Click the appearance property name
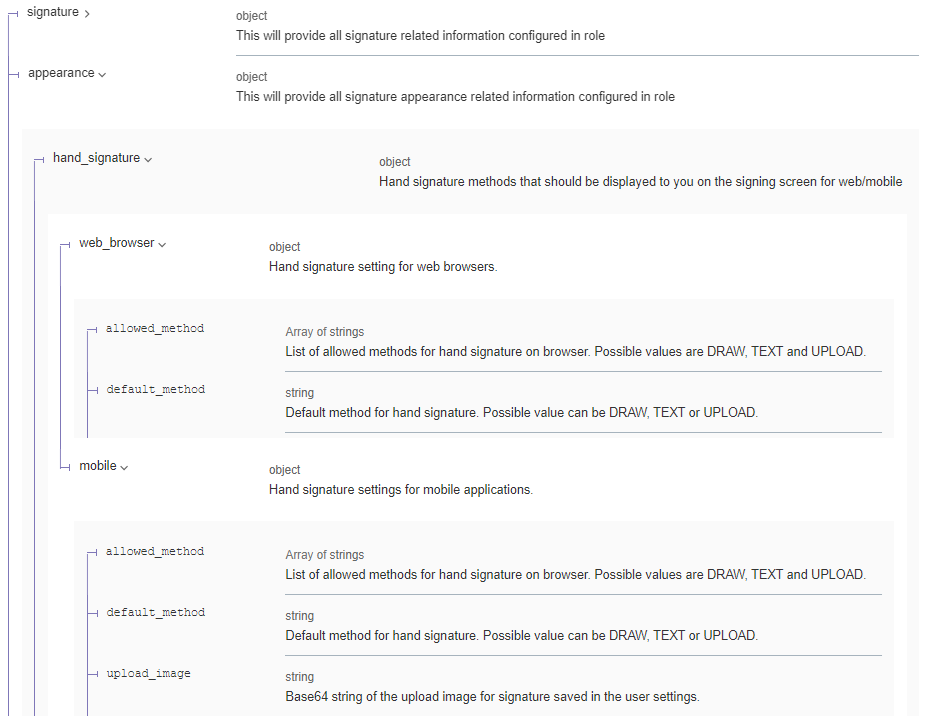Image resolution: width=928 pixels, height=725 pixels. (x=61, y=73)
